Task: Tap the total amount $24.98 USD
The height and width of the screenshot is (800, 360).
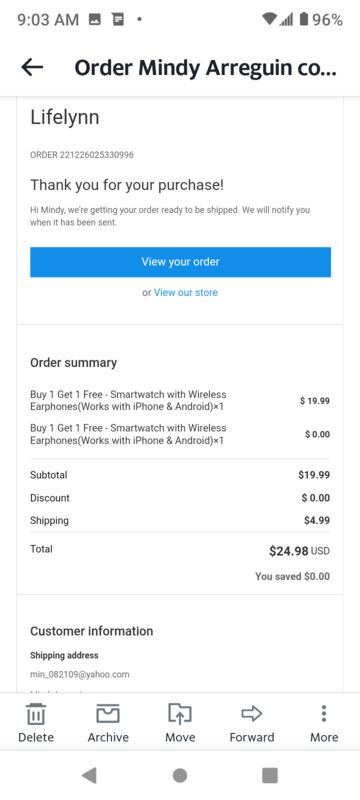Action: [299, 551]
